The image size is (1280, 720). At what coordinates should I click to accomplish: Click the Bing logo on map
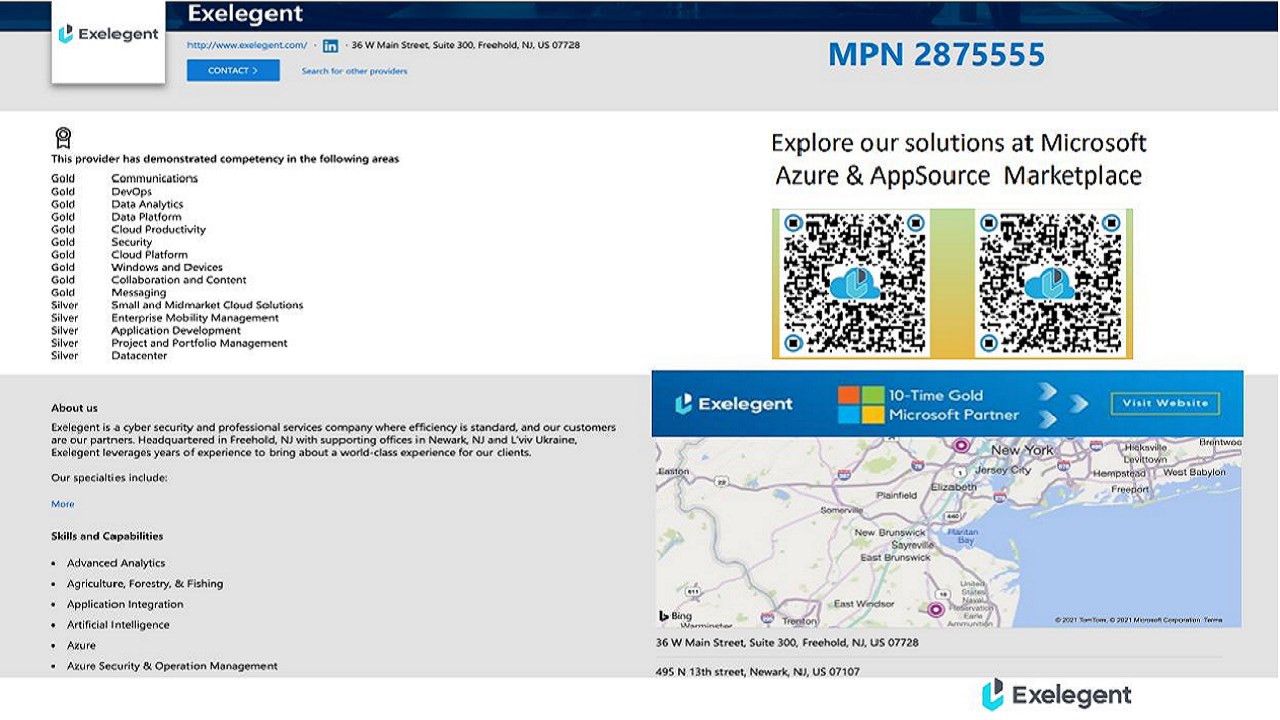[675, 616]
